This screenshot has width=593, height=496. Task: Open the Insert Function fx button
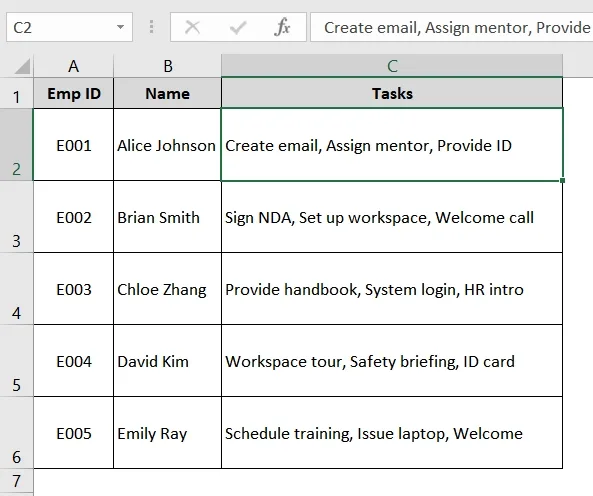tap(283, 27)
